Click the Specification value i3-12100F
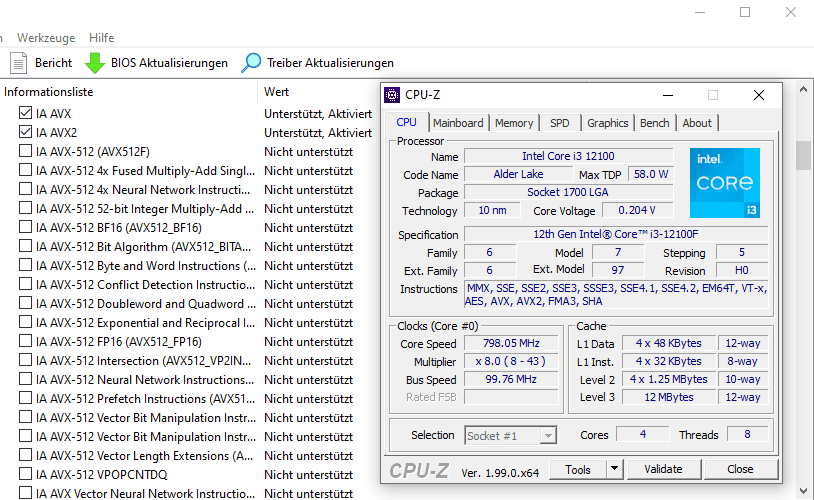814x500 pixels. [x=616, y=234]
